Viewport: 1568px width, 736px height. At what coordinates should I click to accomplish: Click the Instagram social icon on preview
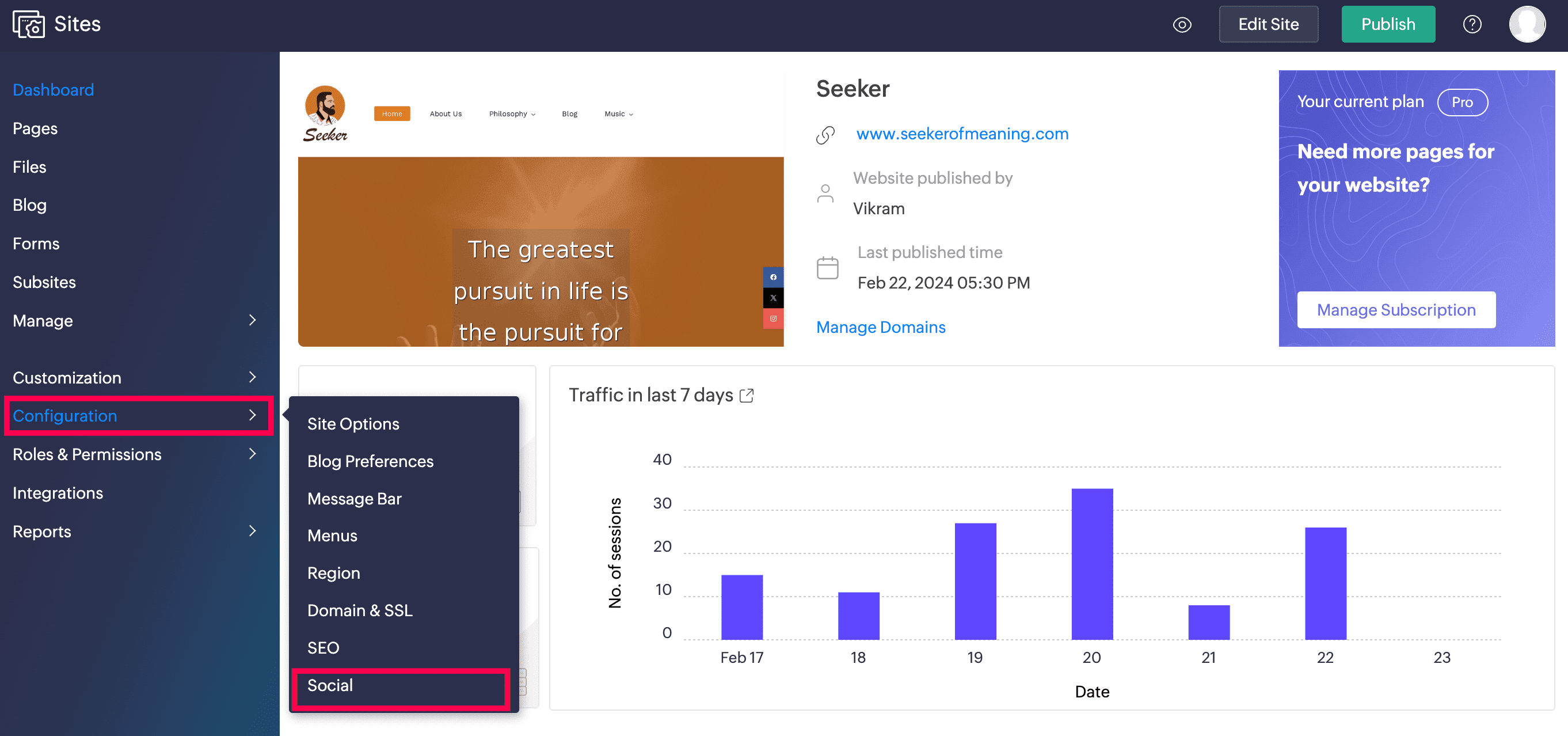point(773,318)
